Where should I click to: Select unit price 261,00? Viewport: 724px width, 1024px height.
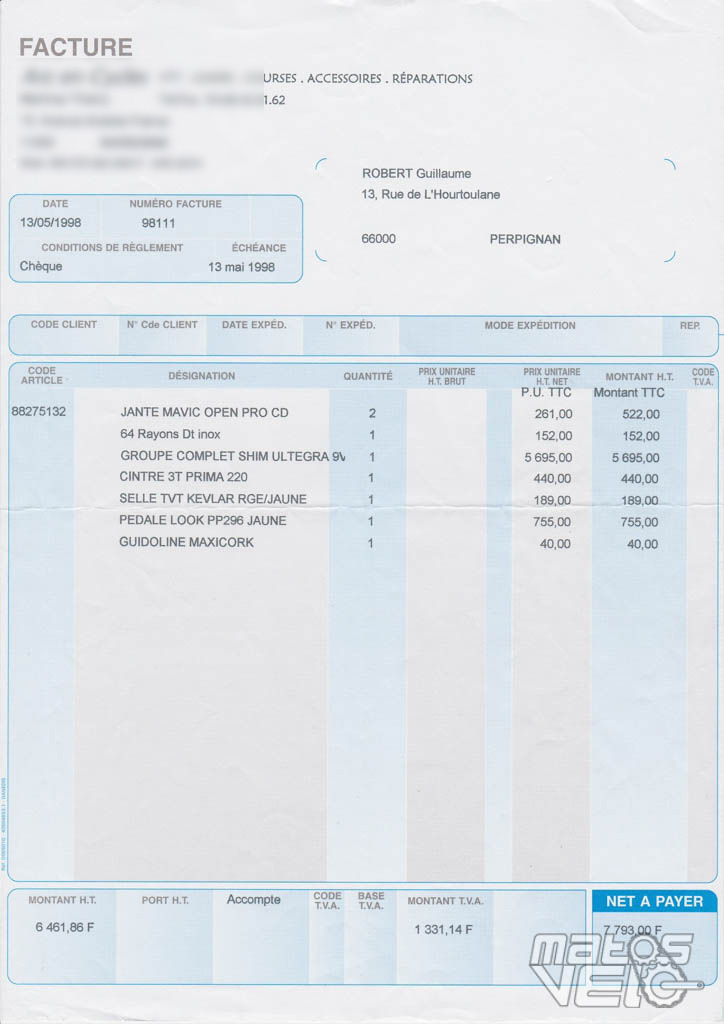(553, 414)
